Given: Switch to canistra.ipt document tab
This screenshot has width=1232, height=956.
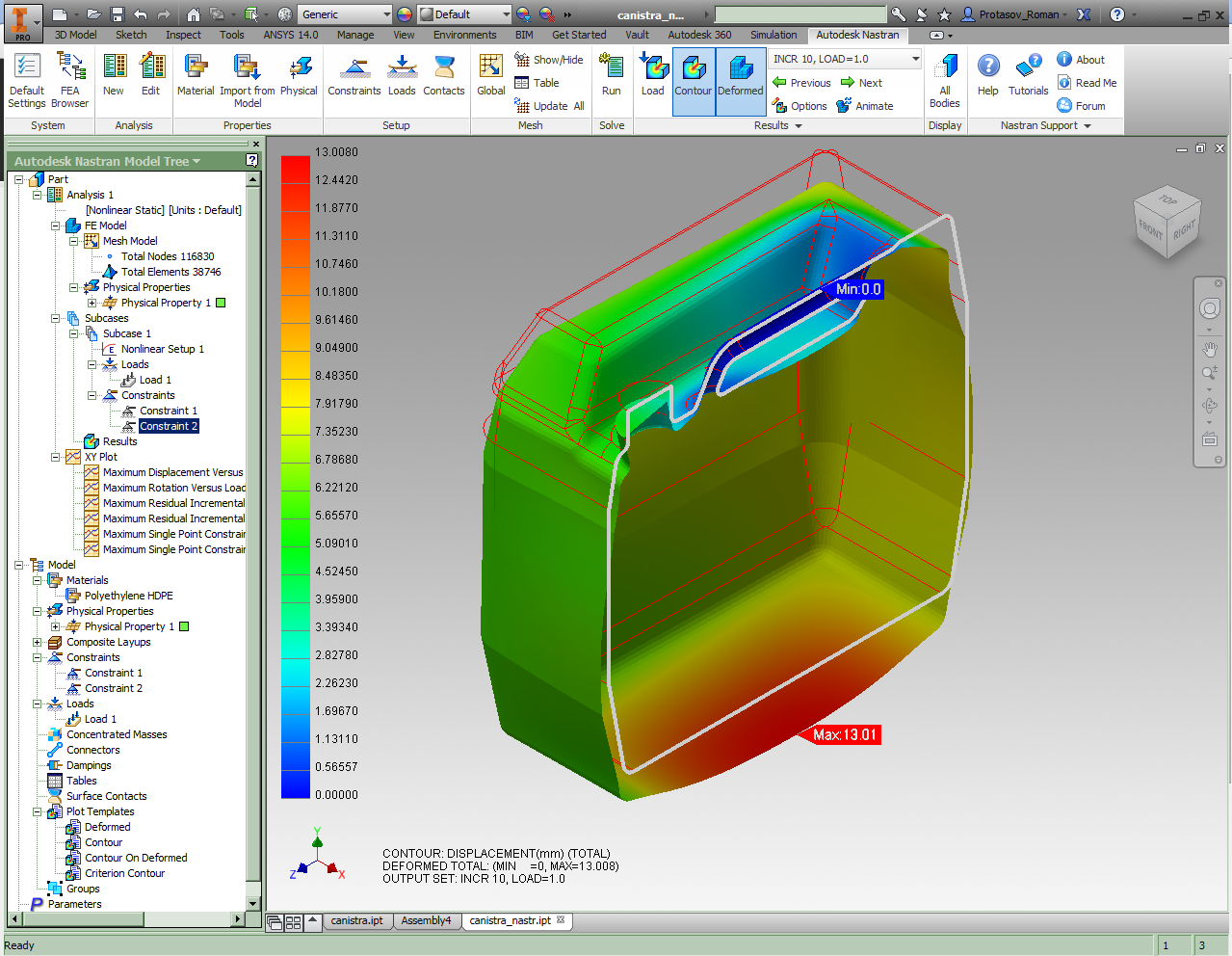Looking at the screenshot, I should 356,920.
